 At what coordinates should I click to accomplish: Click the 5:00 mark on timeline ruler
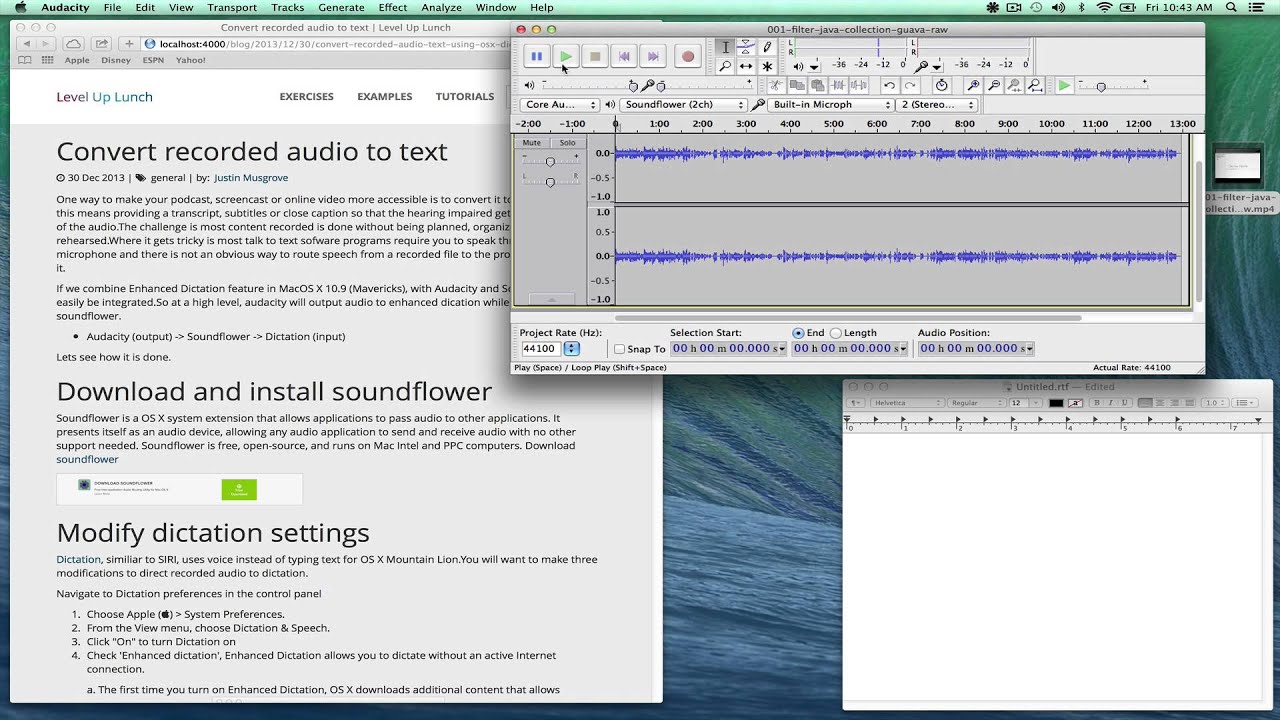tap(833, 124)
